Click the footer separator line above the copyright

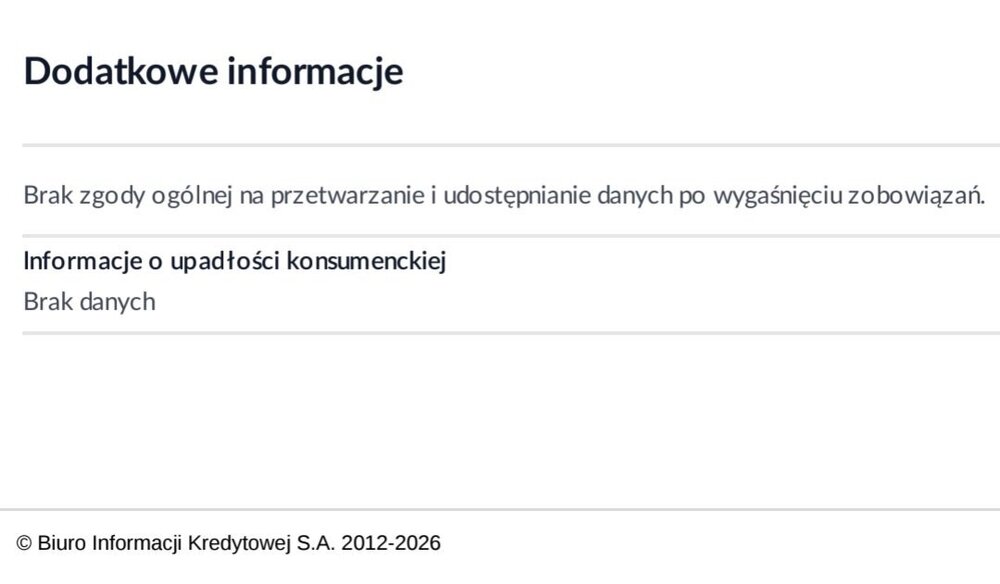[x=500, y=509]
